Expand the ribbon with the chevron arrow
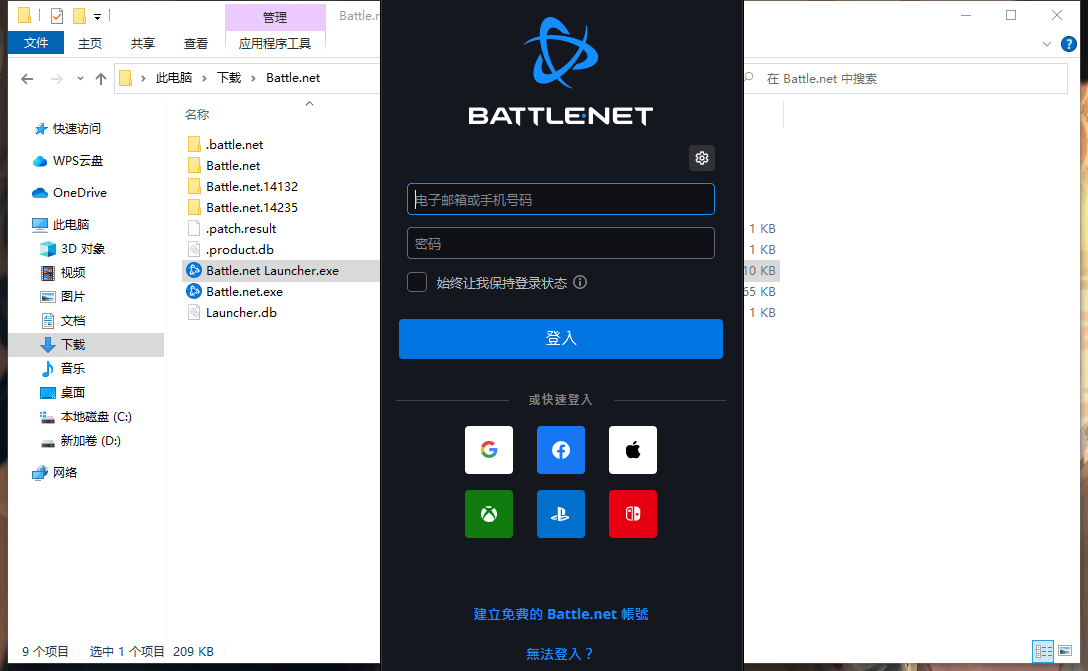Screen dimensions: 1088x671 pyautogui.click(x=1046, y=44)
